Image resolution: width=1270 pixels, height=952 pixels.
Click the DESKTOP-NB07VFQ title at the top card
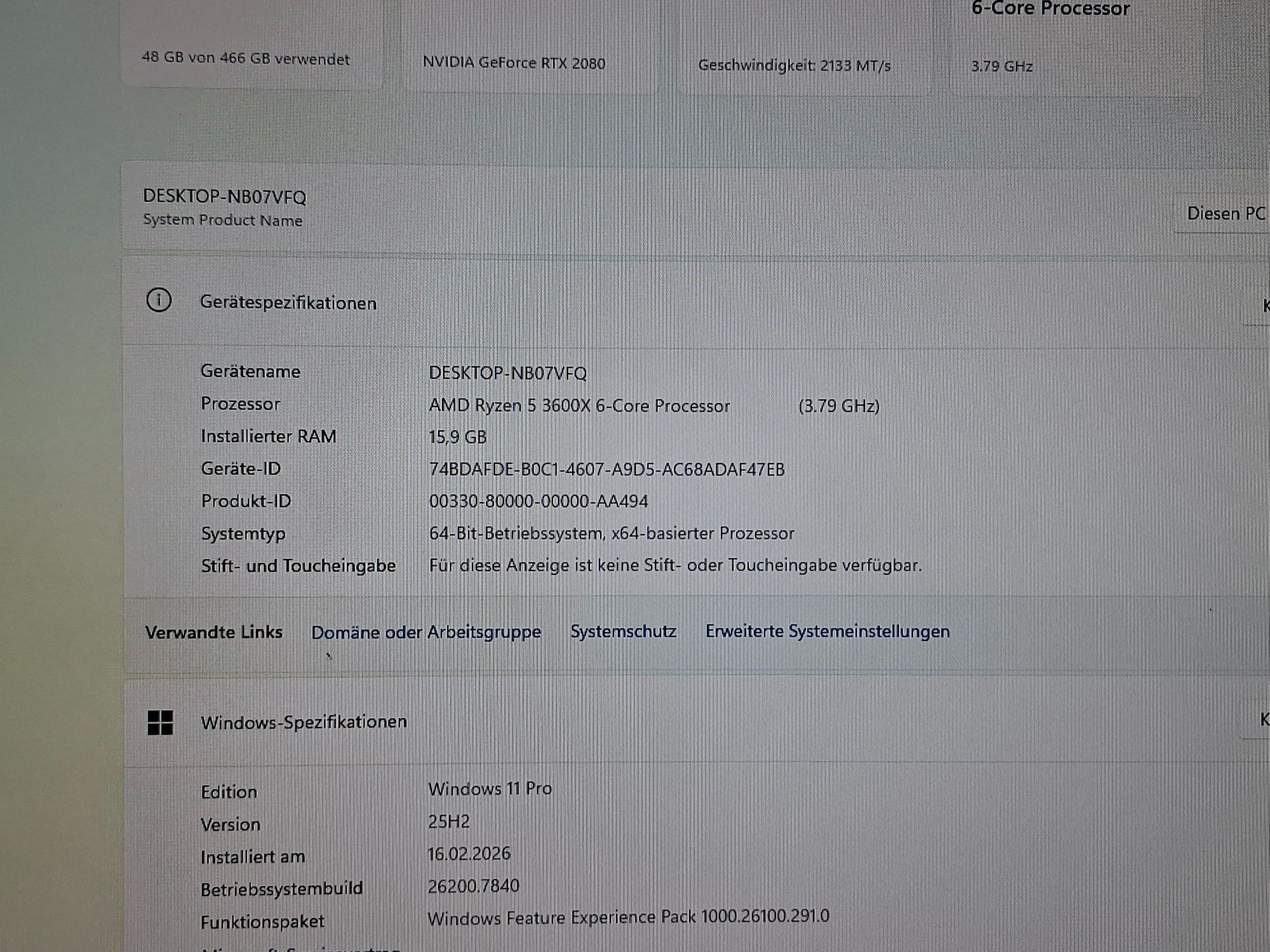[224, 197]
